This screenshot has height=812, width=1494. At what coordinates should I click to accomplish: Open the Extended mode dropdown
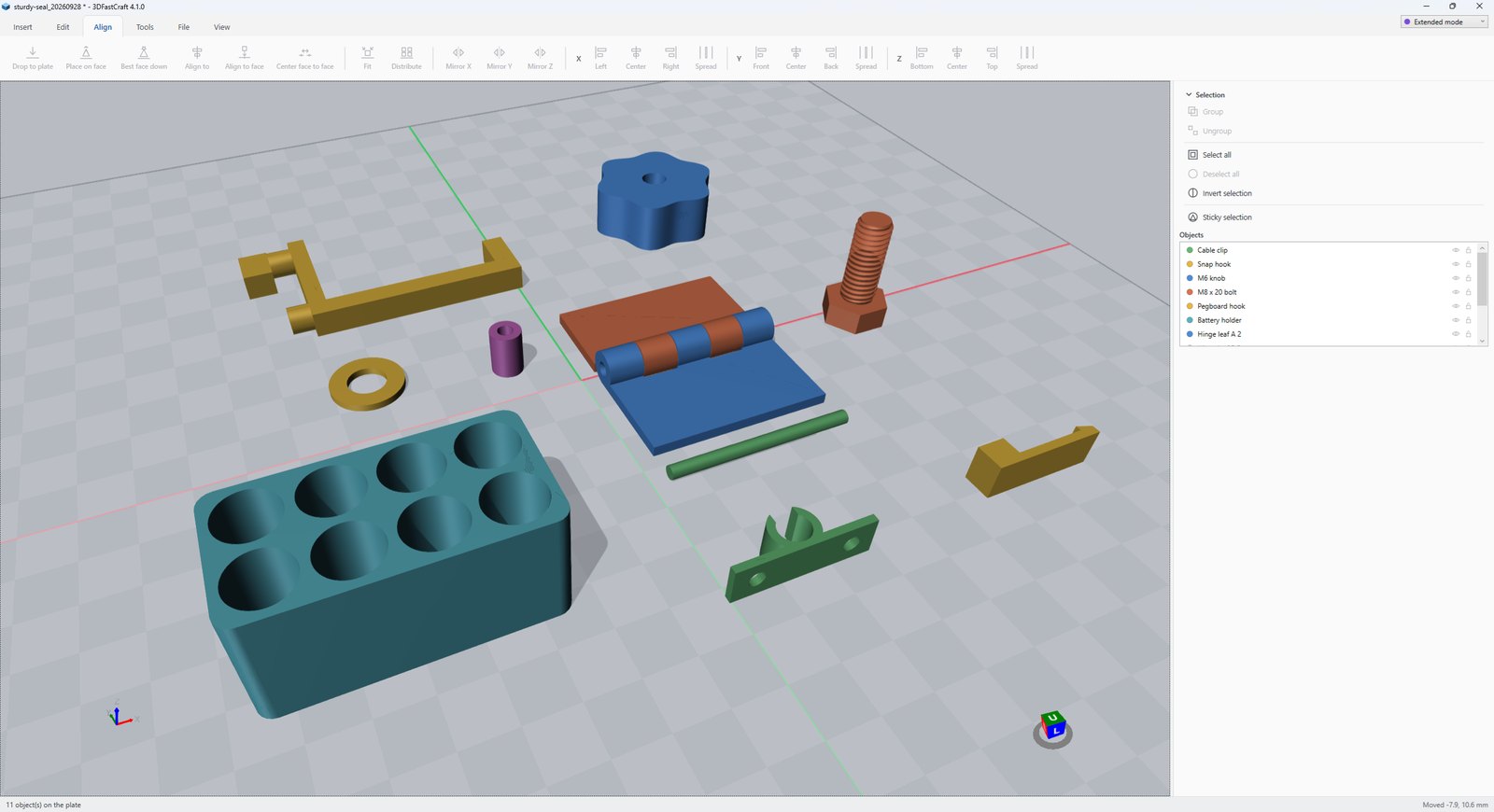click(x=1444, y=21)
